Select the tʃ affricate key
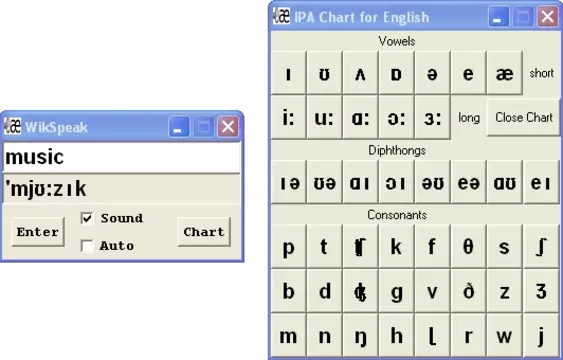563x360 pixels. (360, 247)
